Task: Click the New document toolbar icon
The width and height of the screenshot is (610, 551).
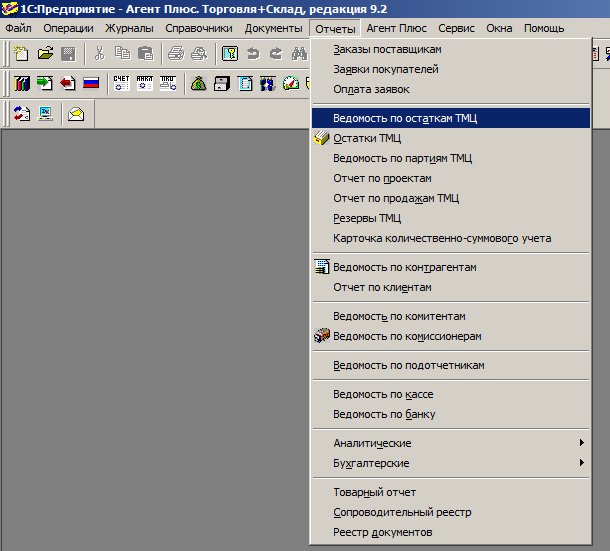Action: [x=21, y=53]
